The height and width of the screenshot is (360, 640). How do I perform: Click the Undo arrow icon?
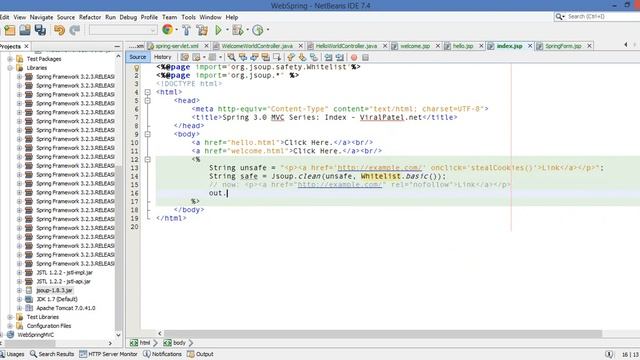(x=60, y=30)
